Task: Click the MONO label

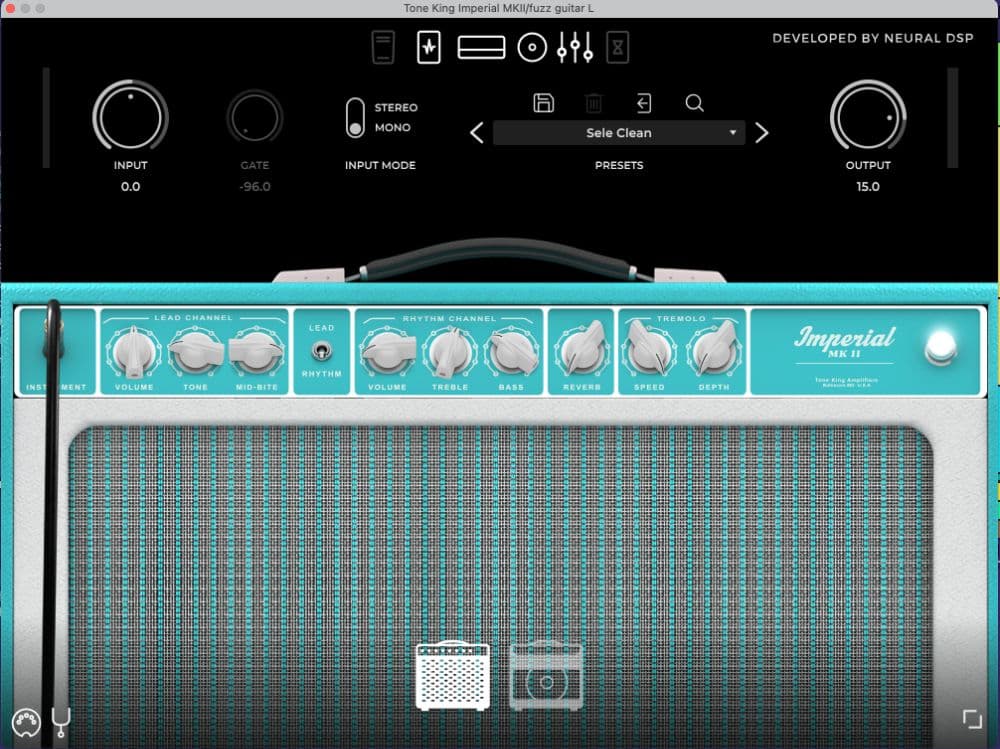Action: pyautogui.click(x=393, y=128)
